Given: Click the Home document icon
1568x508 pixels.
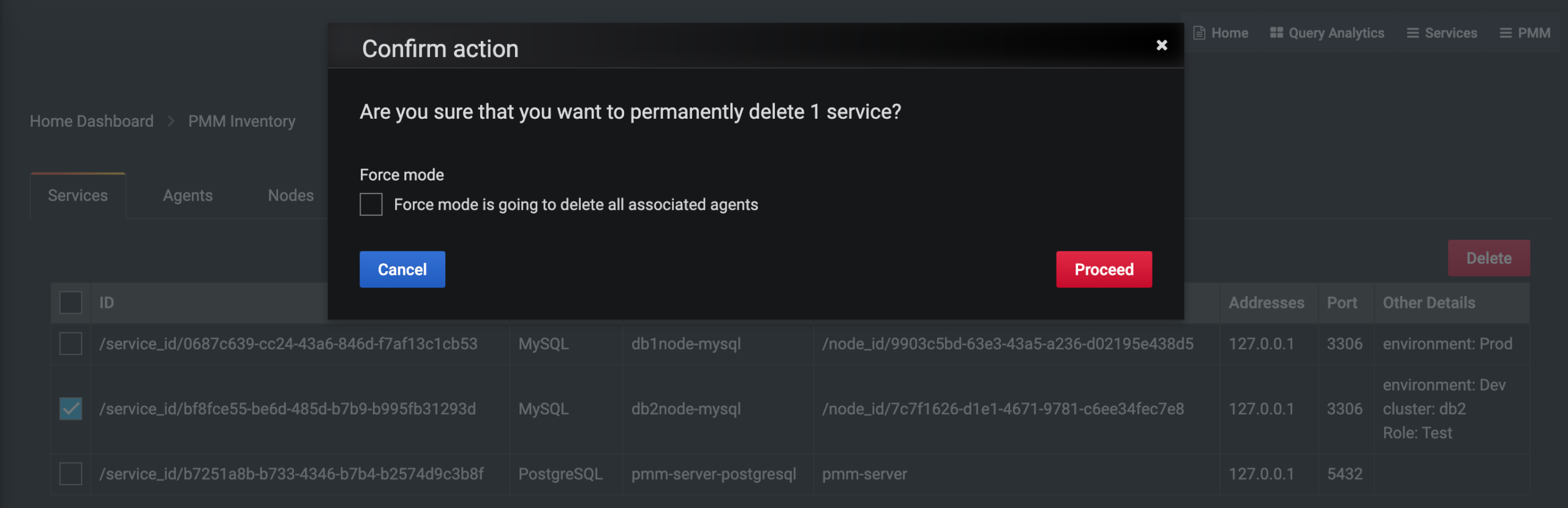Looking at the screenshot, I should (x=1199, y=33).
